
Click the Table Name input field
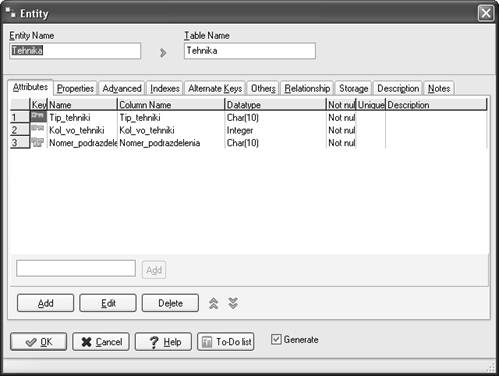click(250, 51)
